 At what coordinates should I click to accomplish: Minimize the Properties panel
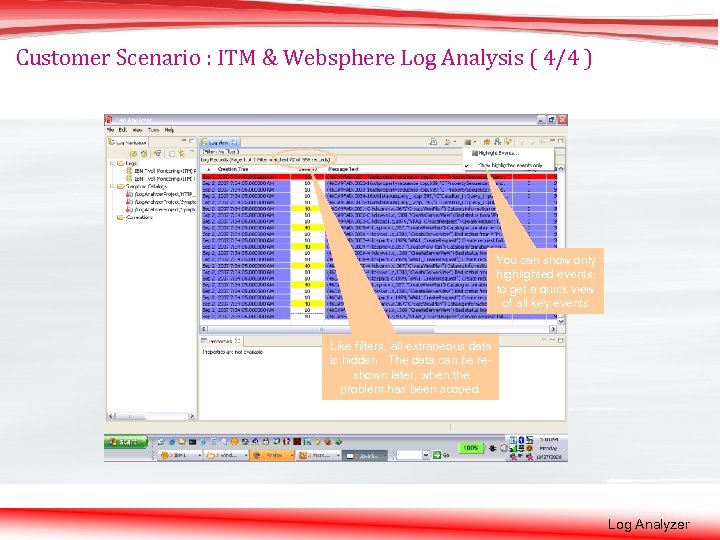pos(553,340)
